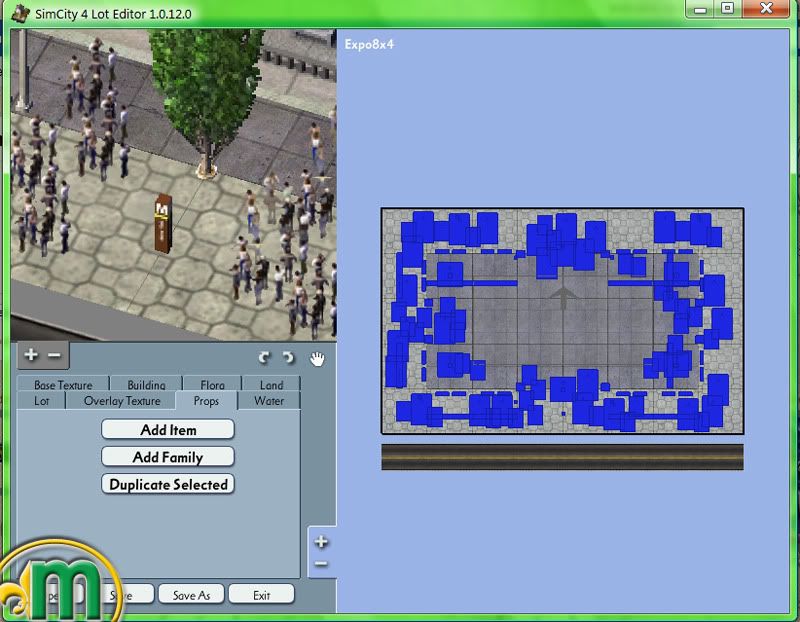
Task: Open the Overlay Texture tab
Action: tap(122, 401)
